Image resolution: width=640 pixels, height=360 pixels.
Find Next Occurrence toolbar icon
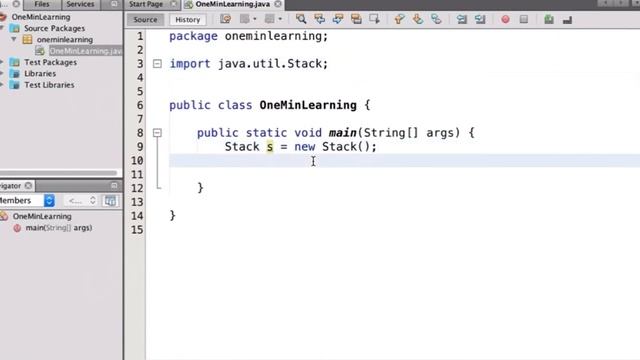[338, 19]
